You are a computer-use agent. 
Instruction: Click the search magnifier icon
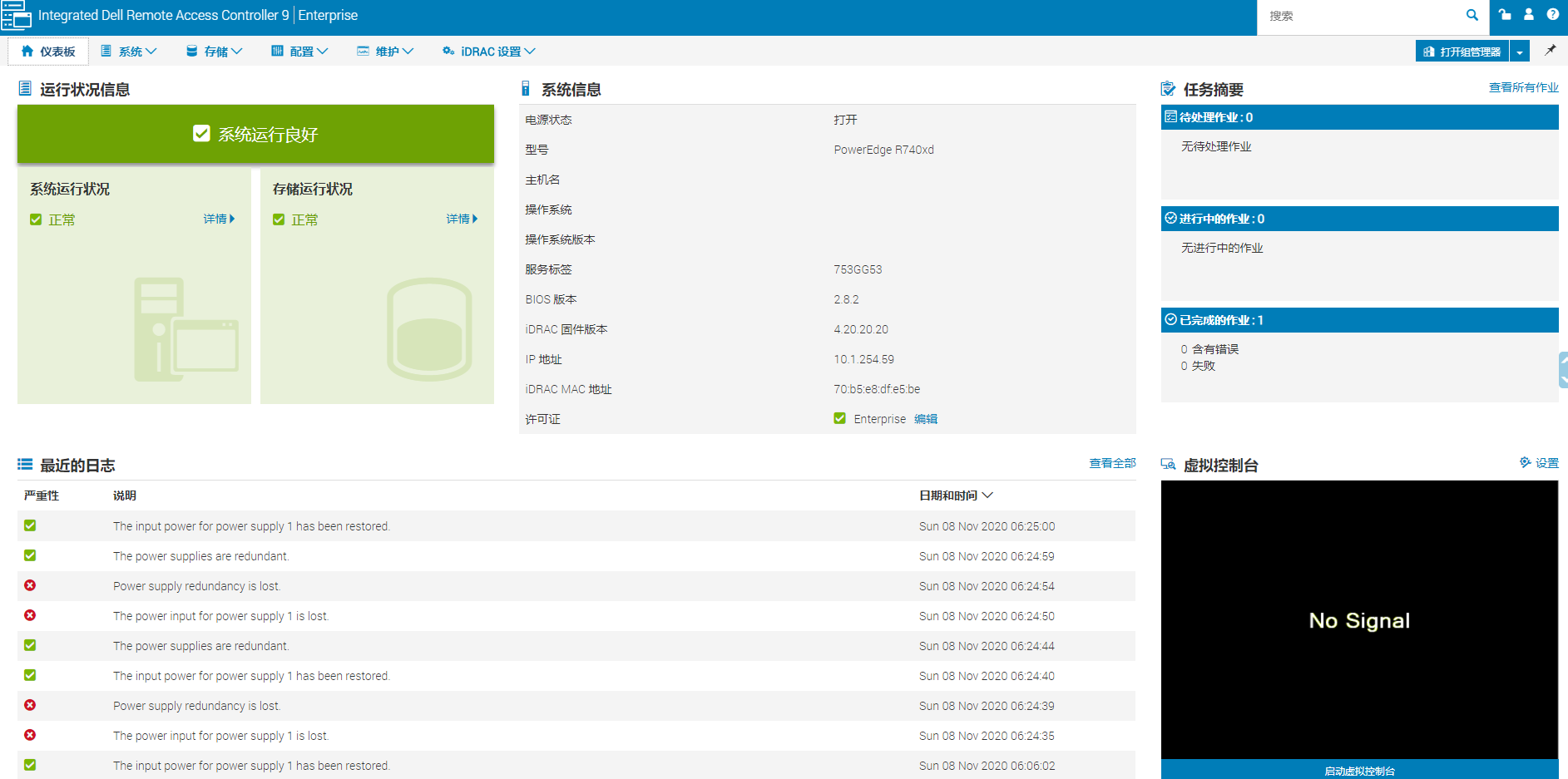coord(1472,16)
